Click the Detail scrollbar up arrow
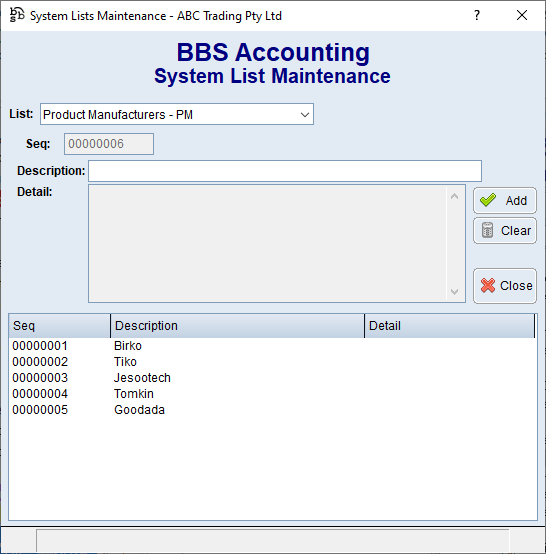Screen dimensions: 546x554 tap(454, 196)
